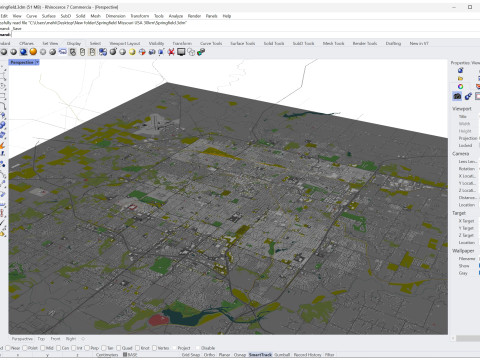
Task: Click the Filter status bar button
Action: (x=329, y=355)
